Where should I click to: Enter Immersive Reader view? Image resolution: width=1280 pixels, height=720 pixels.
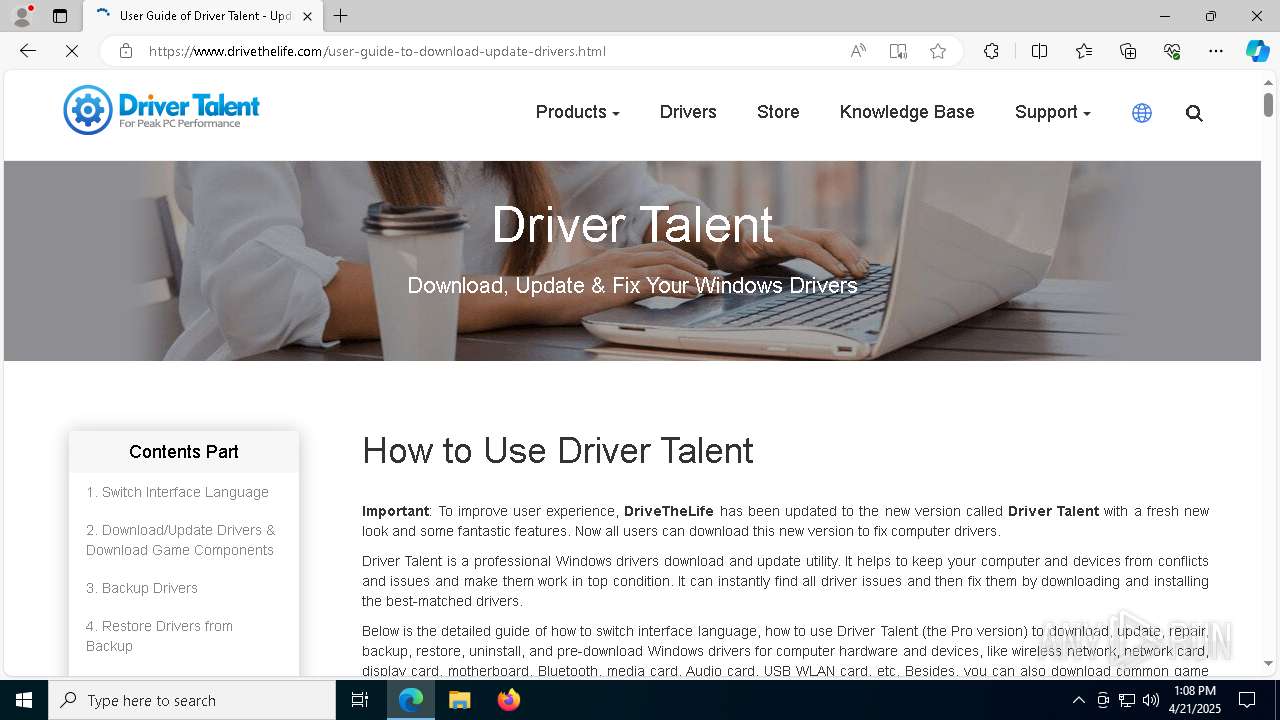(898, 51)
